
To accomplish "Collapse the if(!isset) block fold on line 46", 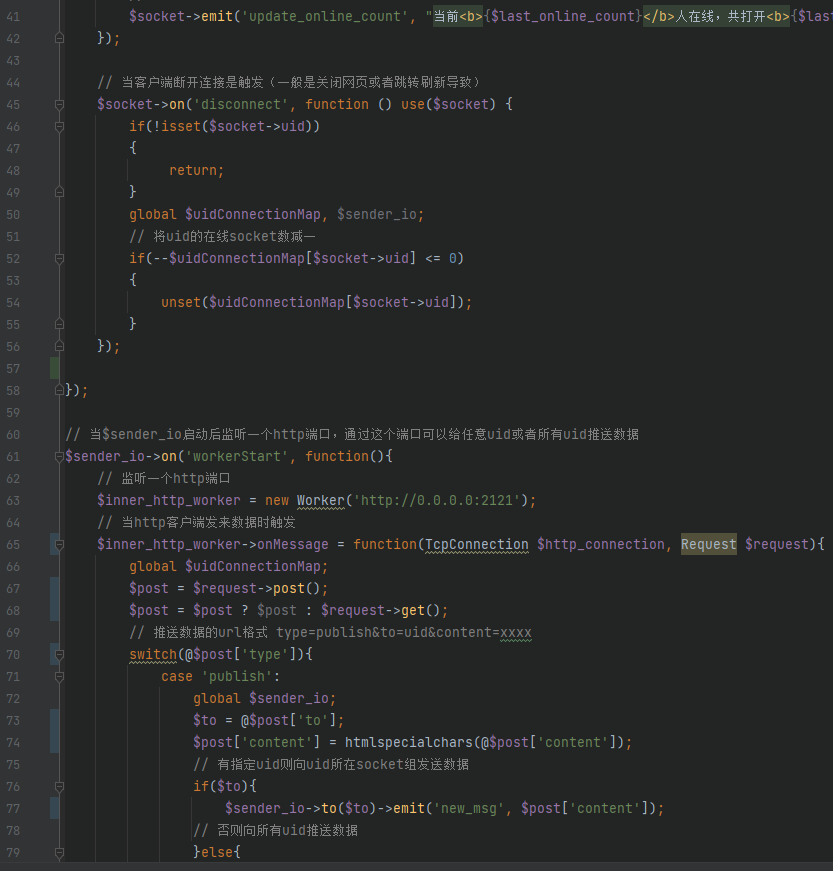I will click(59, 127).
